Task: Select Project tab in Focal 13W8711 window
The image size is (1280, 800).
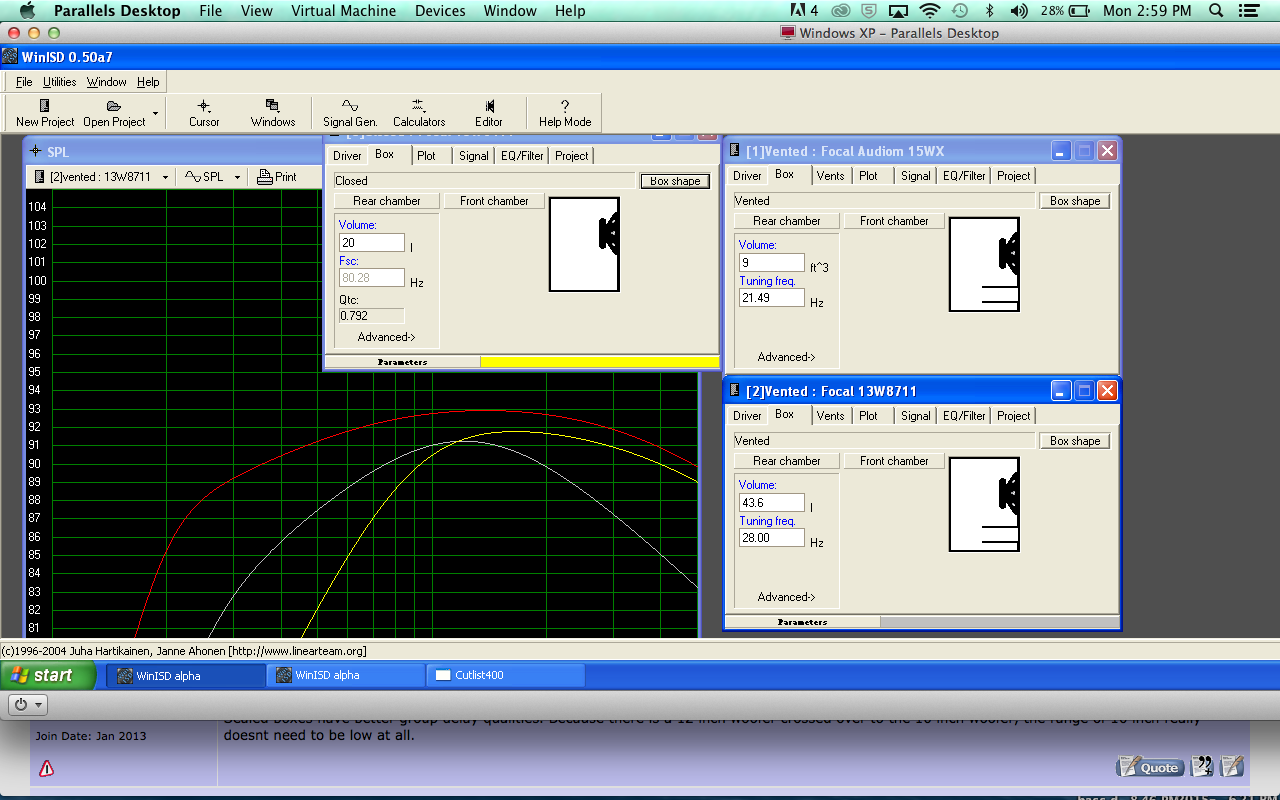Action: (1013, 416)
